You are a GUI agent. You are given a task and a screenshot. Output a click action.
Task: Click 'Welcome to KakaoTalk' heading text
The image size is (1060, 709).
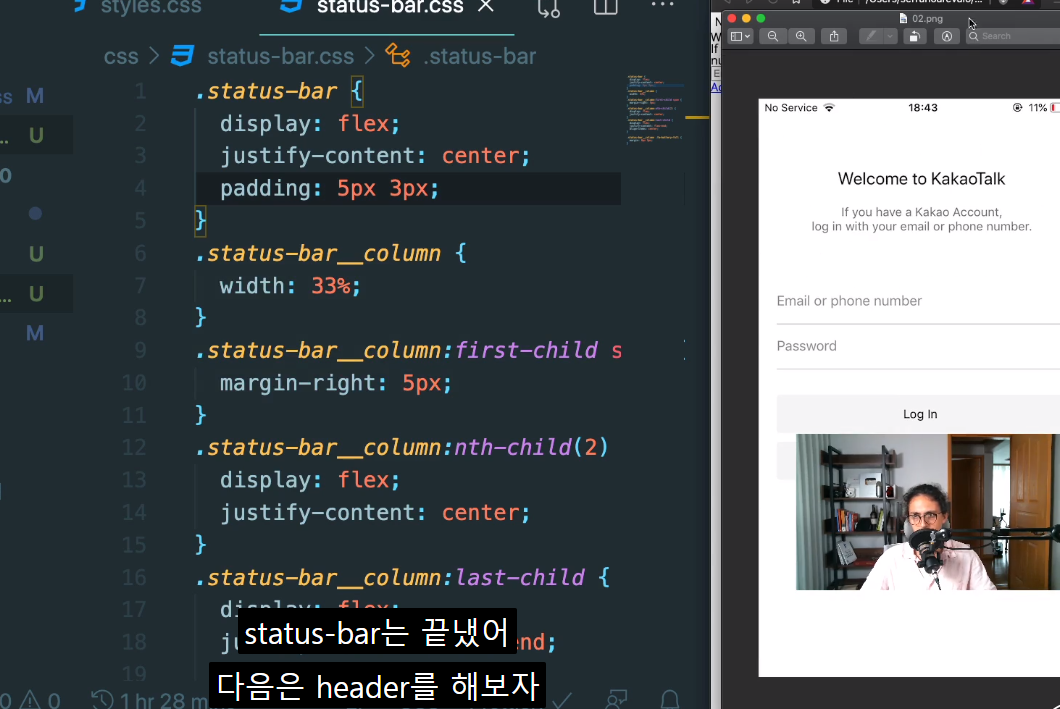921,179
